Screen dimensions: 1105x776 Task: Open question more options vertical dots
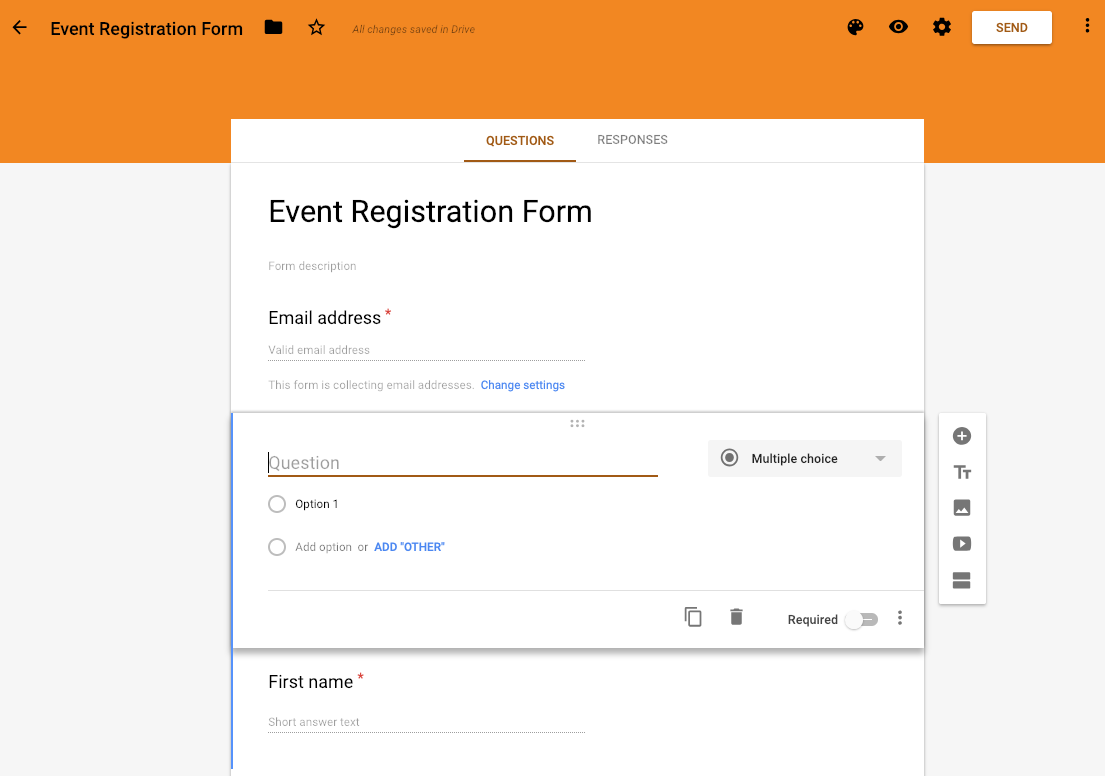pyautogui.click(x=900, y=618)
